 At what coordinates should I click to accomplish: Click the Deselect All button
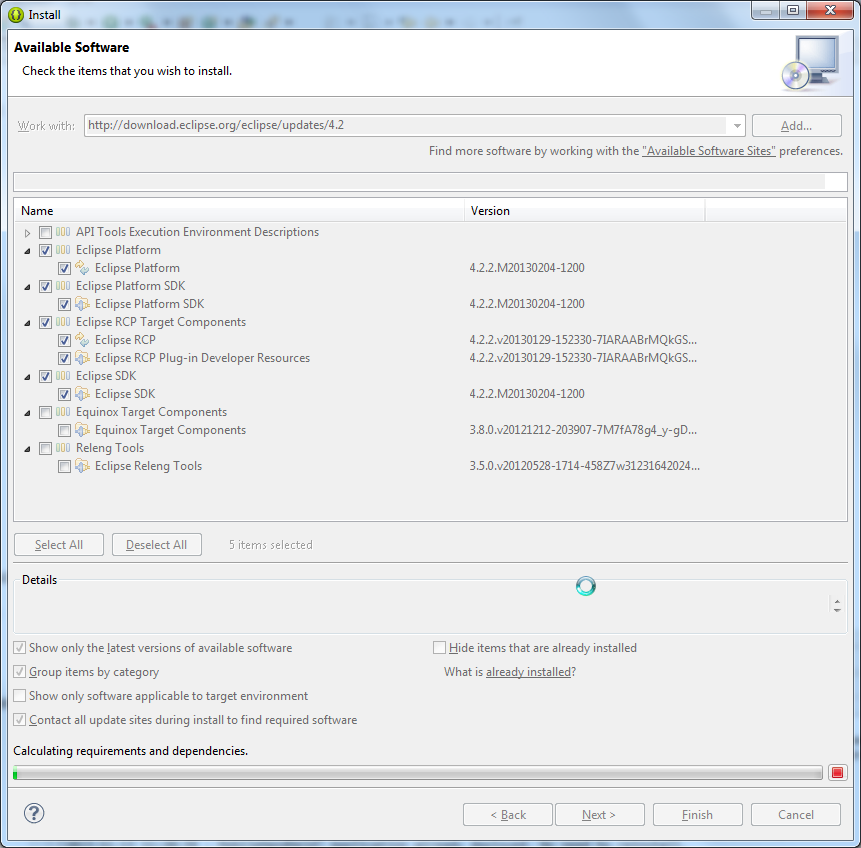[x=156, y=545]
